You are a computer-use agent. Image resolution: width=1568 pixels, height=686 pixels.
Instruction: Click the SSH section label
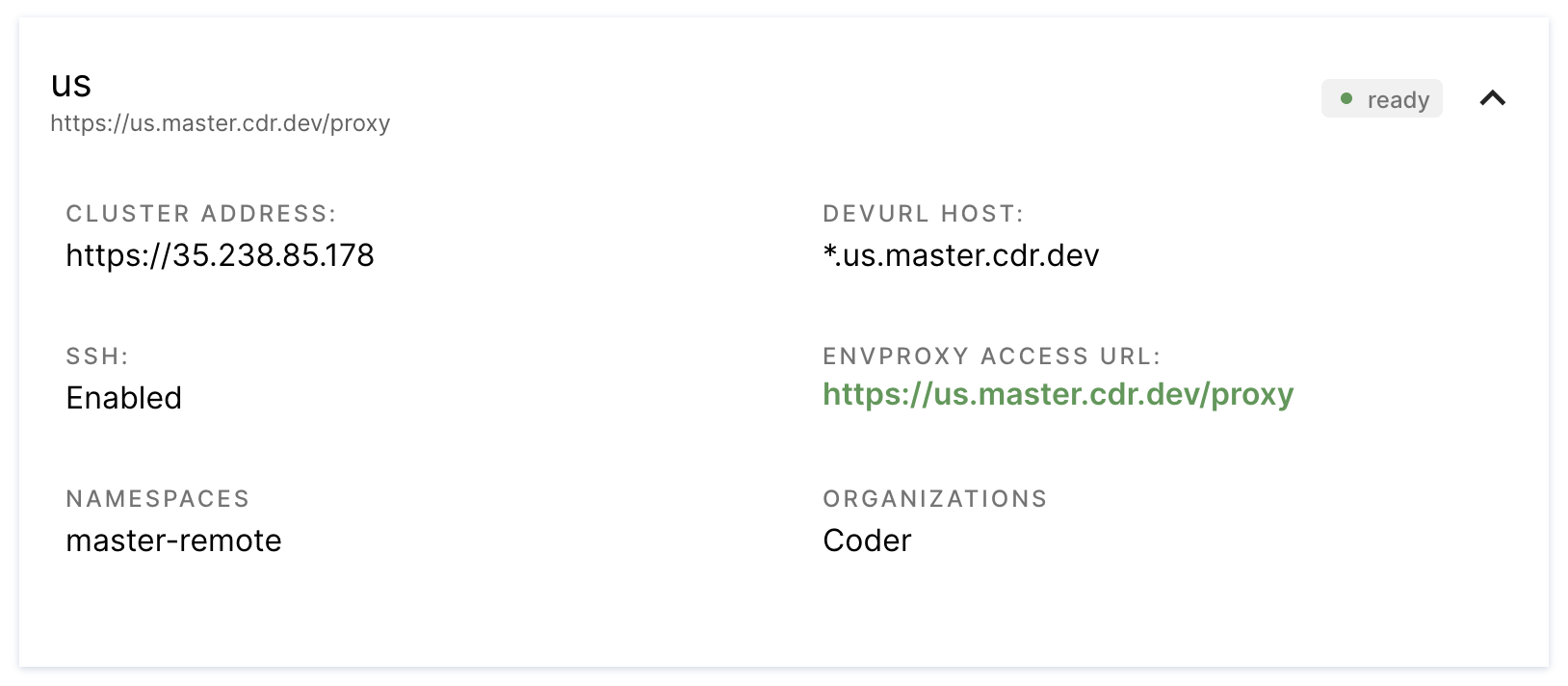tap(95, 356)
